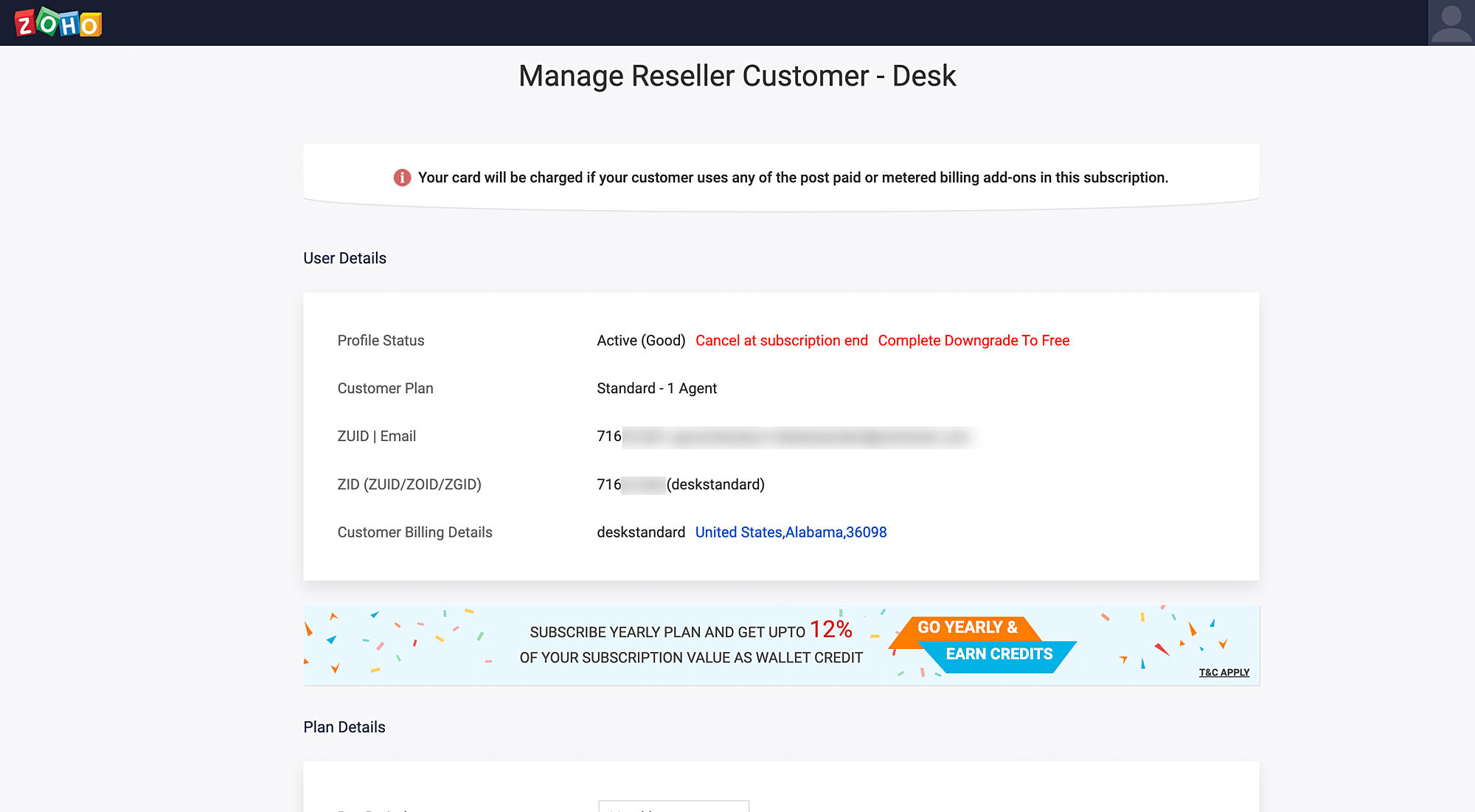This screenshot has height=812, width=1475.
Task: Click the Manage Reseller Customer - Desk heading
Action: pos(737,76)
